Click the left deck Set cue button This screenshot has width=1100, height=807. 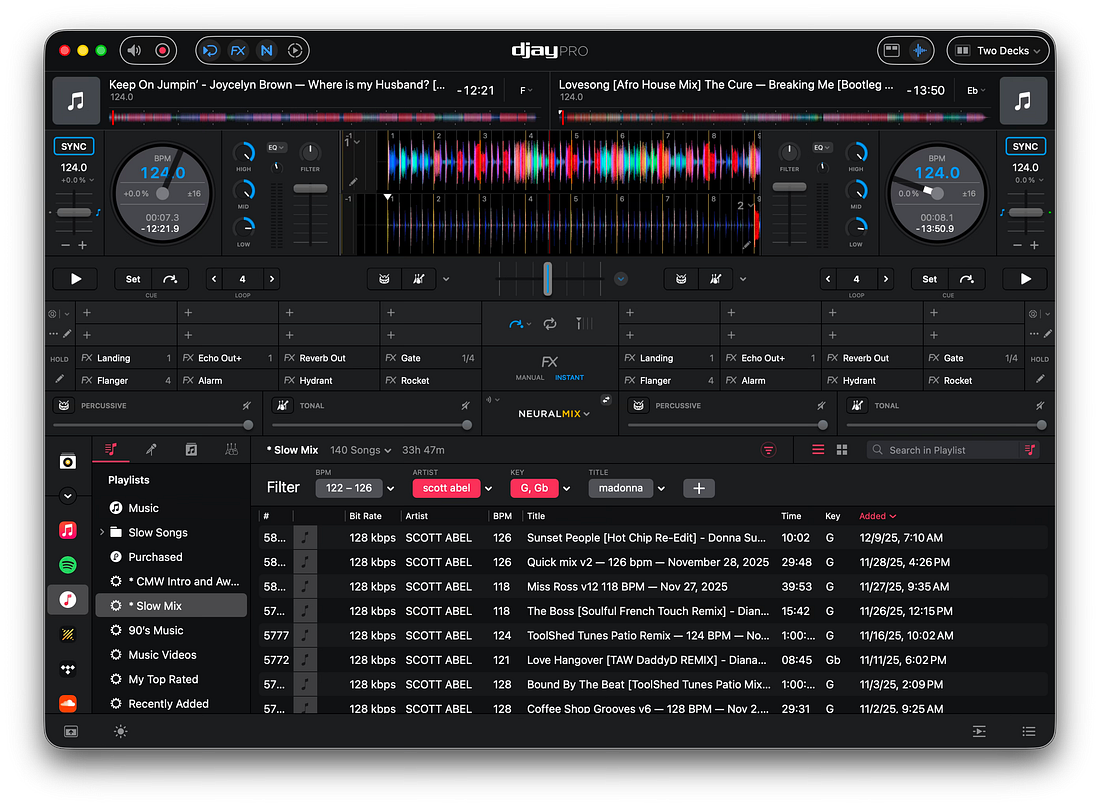[133, 279]
